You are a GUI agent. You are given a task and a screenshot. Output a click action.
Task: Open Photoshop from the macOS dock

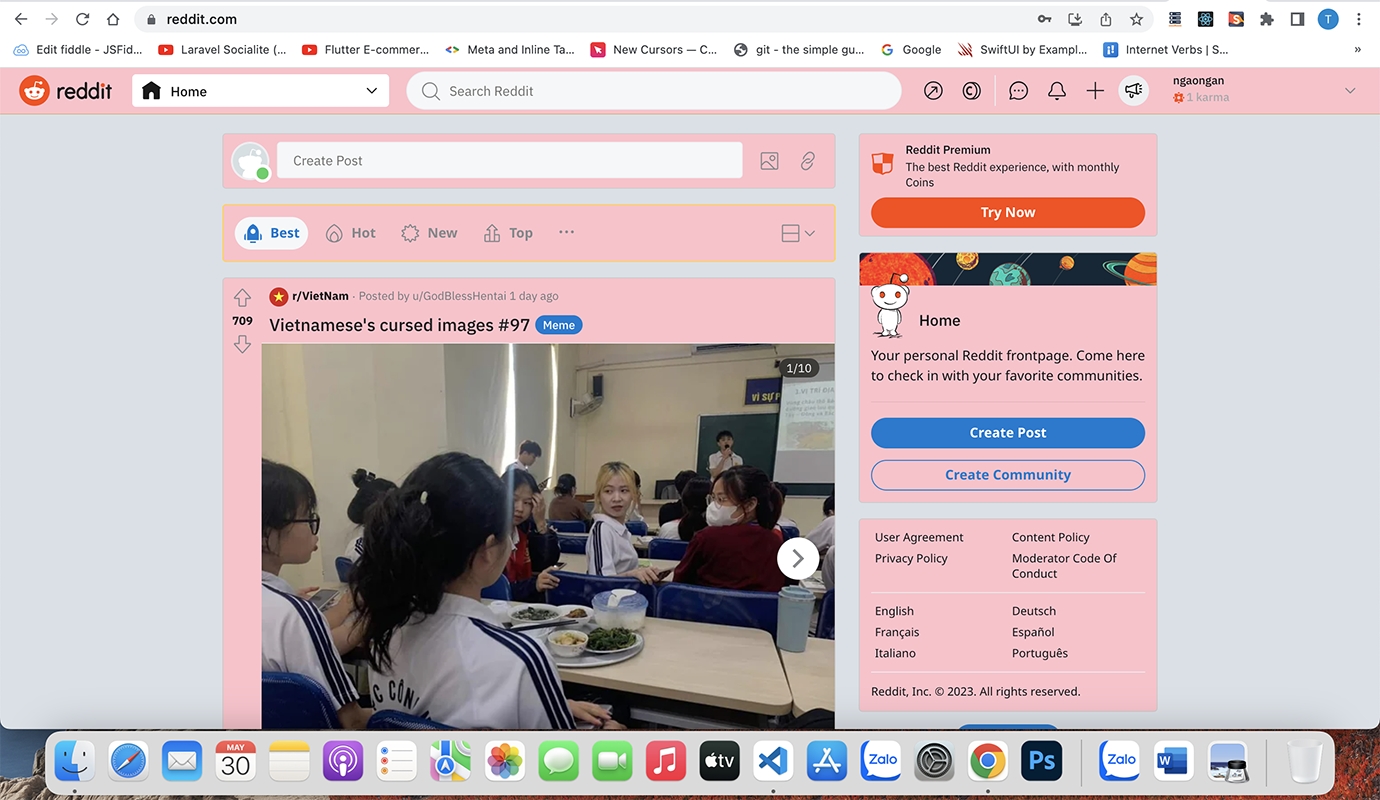click(x=1041, y=762)
